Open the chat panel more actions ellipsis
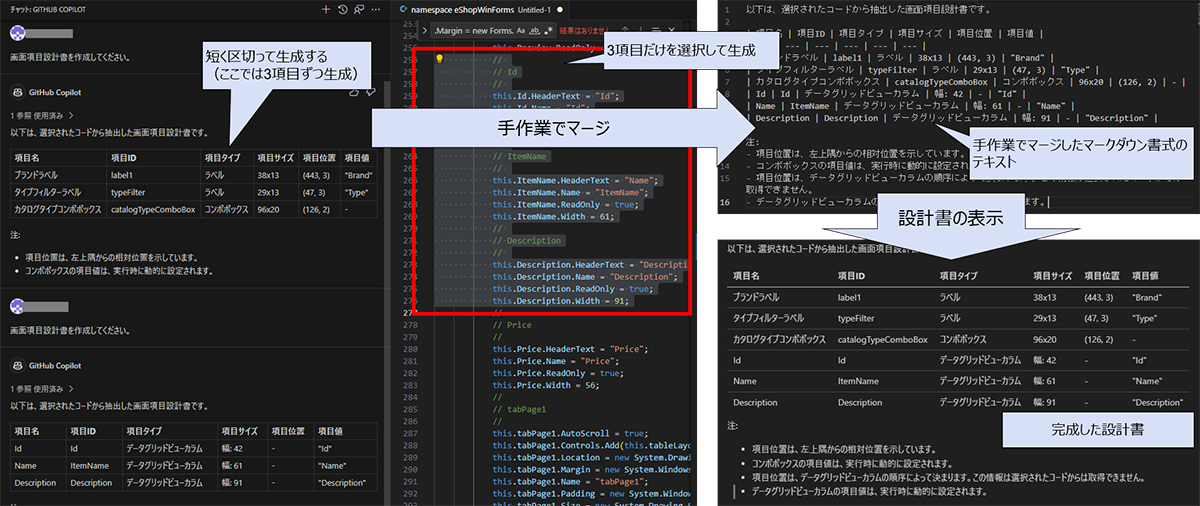The width and height of the screenshot is (1200, 506). (x=374, y=8)
